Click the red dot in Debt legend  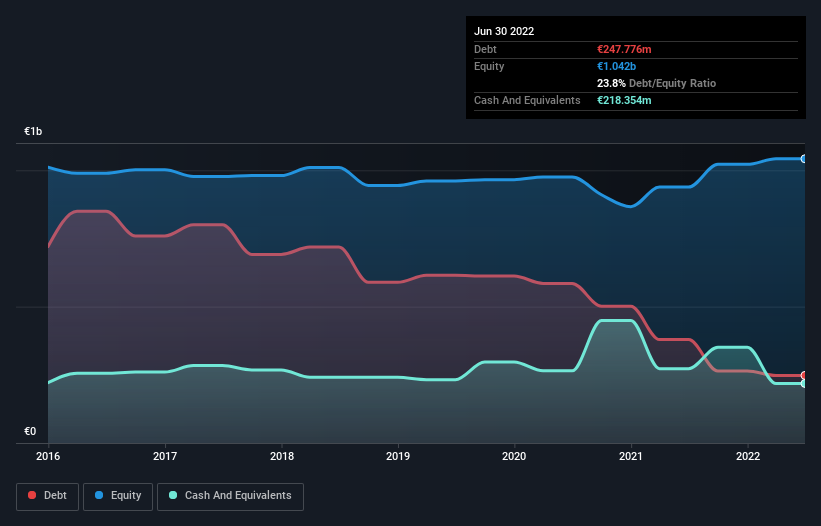click(x=32, y=495)
